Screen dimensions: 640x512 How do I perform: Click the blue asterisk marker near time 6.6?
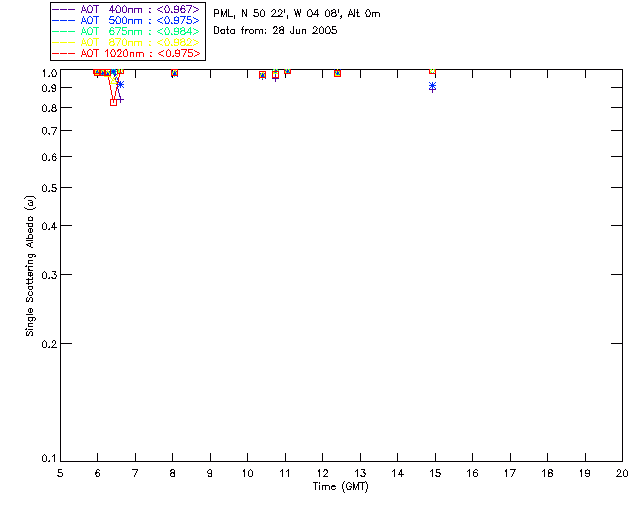pyautogui.click(x=120, y=85)
